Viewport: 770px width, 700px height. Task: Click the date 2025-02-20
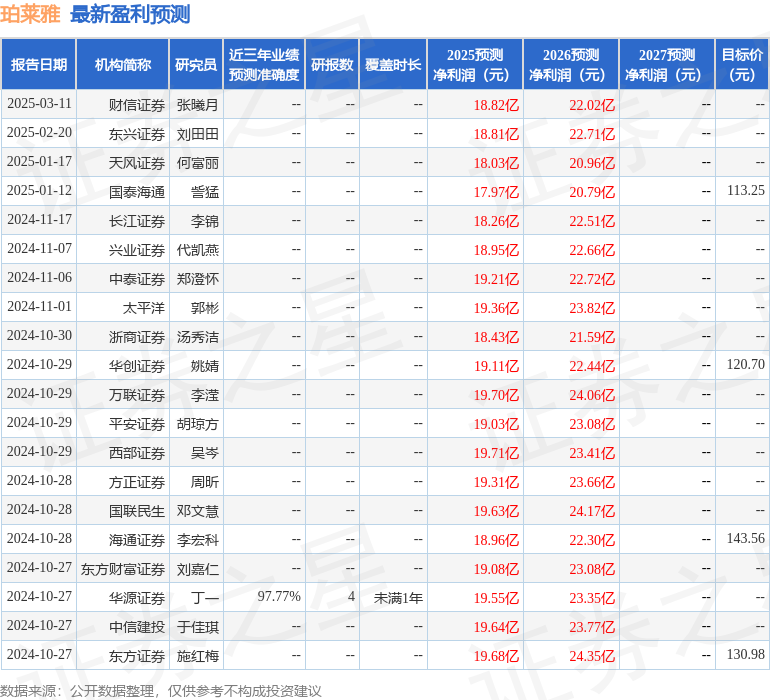pyautogui.click(x=39, y=133)
